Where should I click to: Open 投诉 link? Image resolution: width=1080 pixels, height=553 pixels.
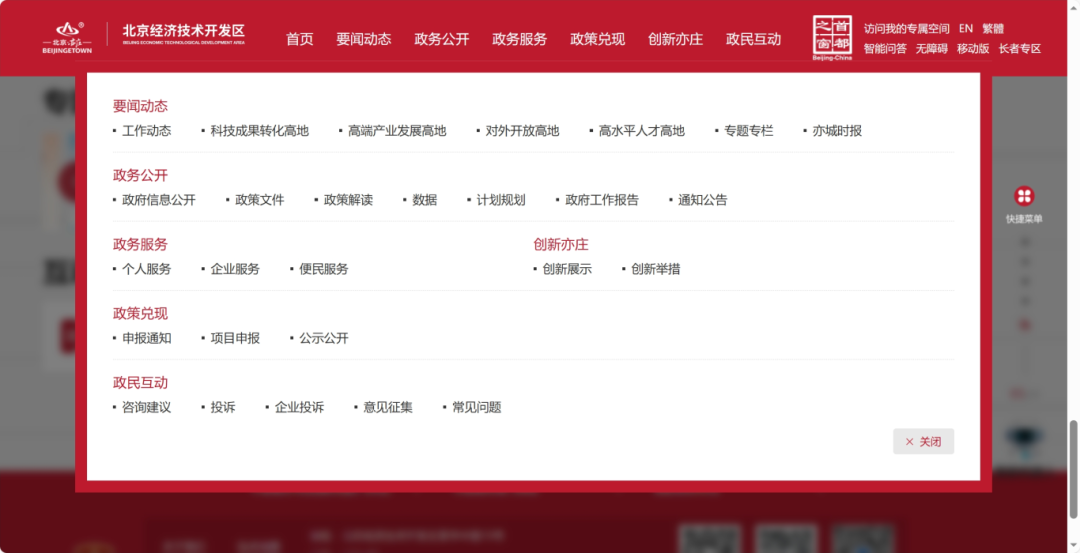(222, 408)
